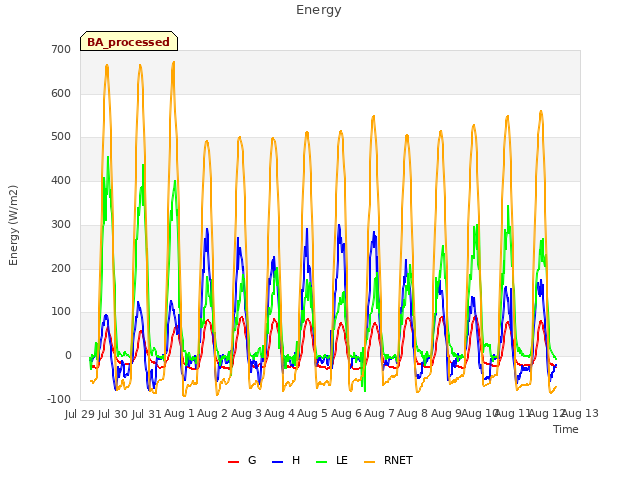This screenshot has height=480, width=640.
Task: Toggle the G series legend entry
Action: 242,460
